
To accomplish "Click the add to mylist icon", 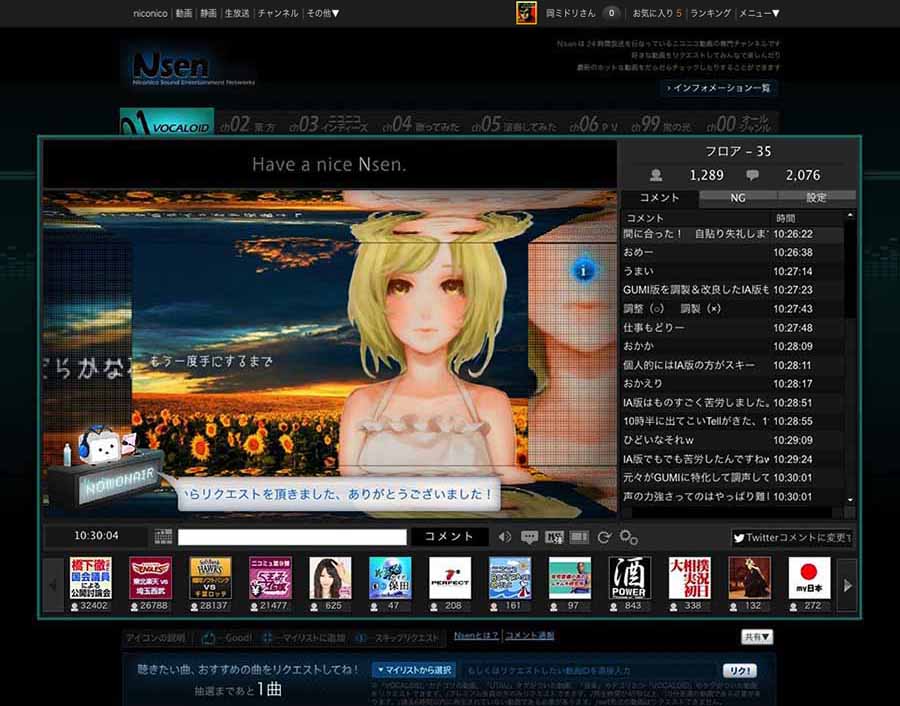I will click(x=267, y=638).
